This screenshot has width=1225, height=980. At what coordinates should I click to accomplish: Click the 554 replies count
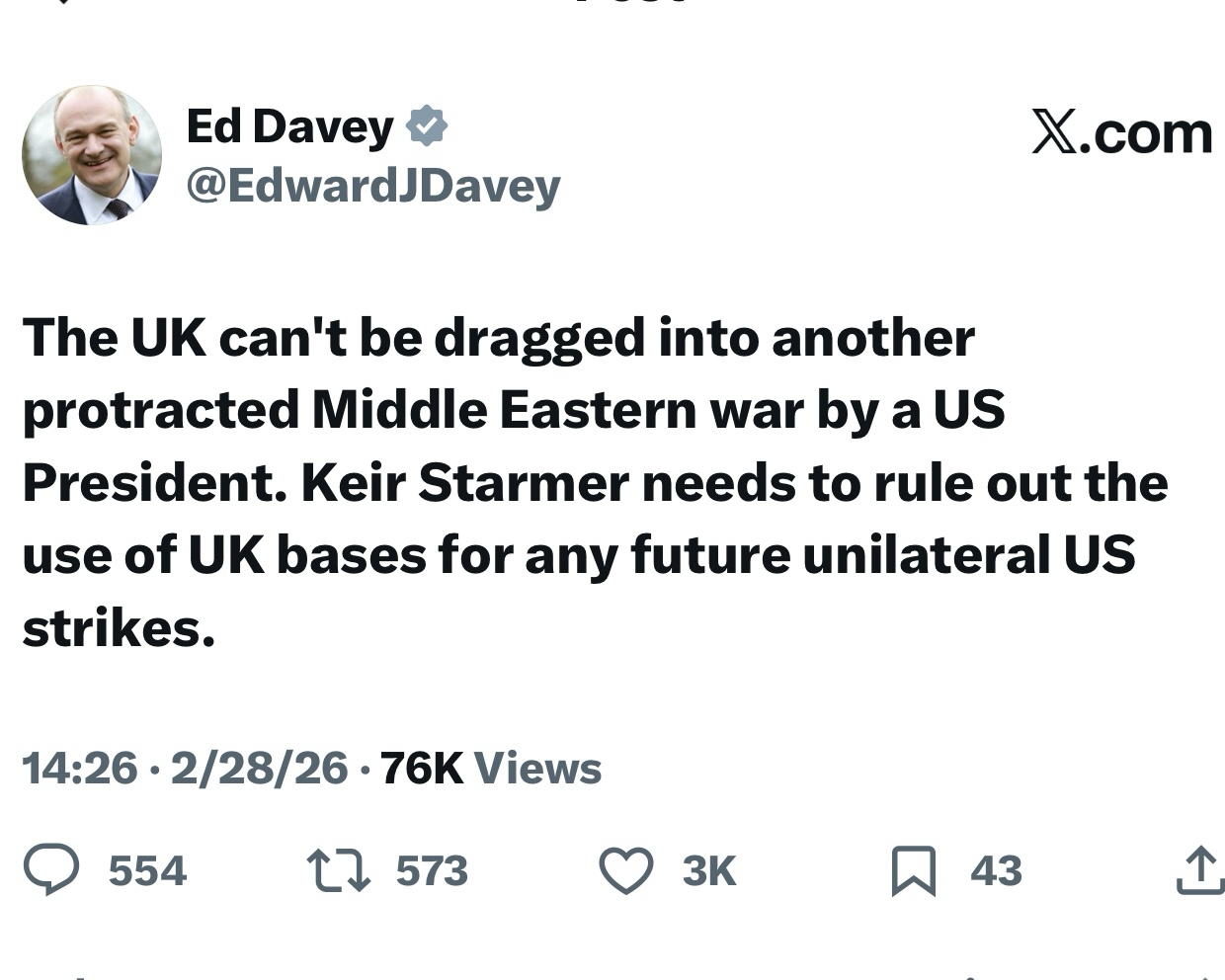tap(147, 870)
